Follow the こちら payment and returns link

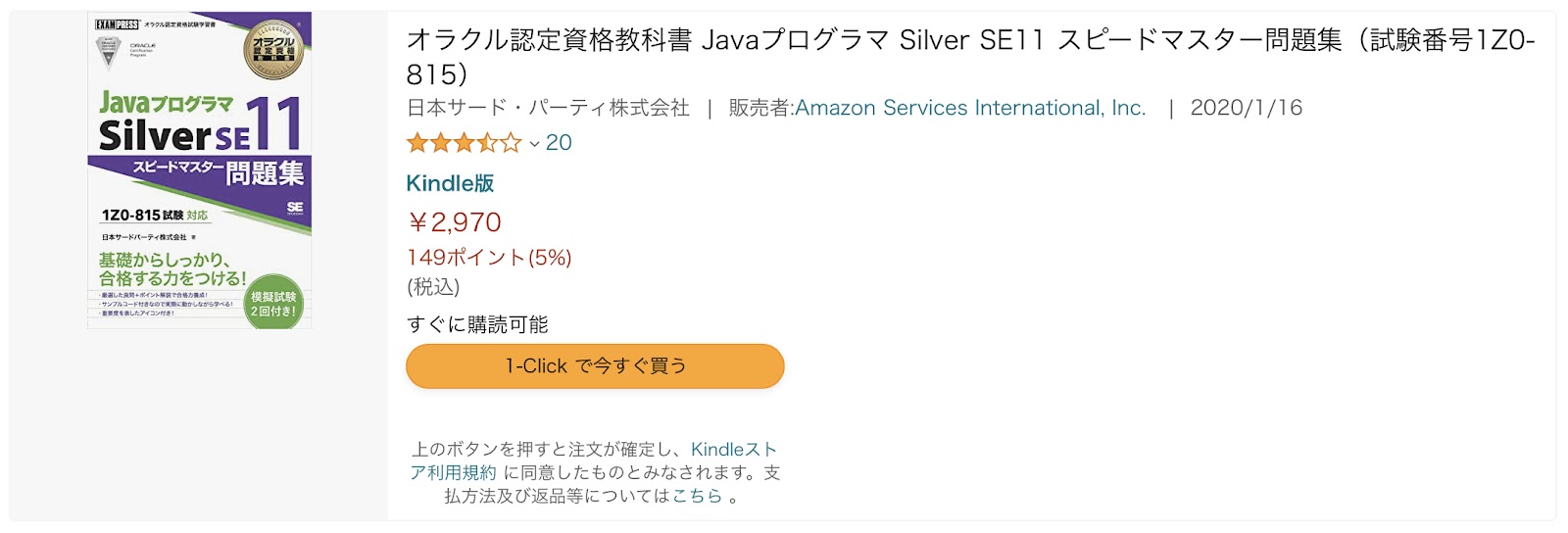click(697, 496)
